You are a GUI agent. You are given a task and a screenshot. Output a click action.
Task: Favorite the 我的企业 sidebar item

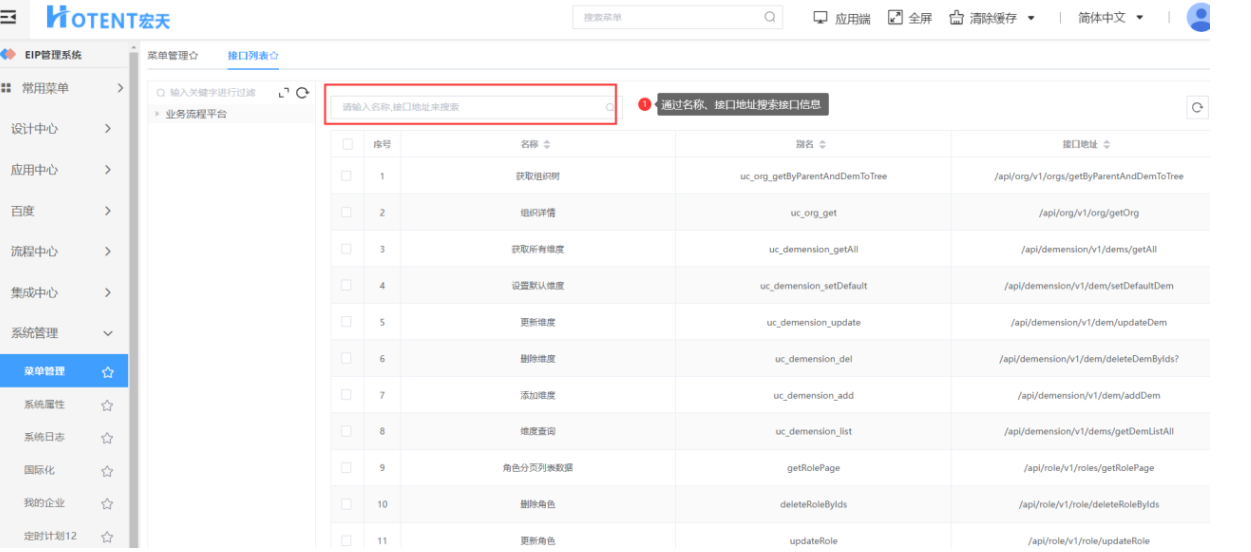pyautogui.click(x=107, y=504)
